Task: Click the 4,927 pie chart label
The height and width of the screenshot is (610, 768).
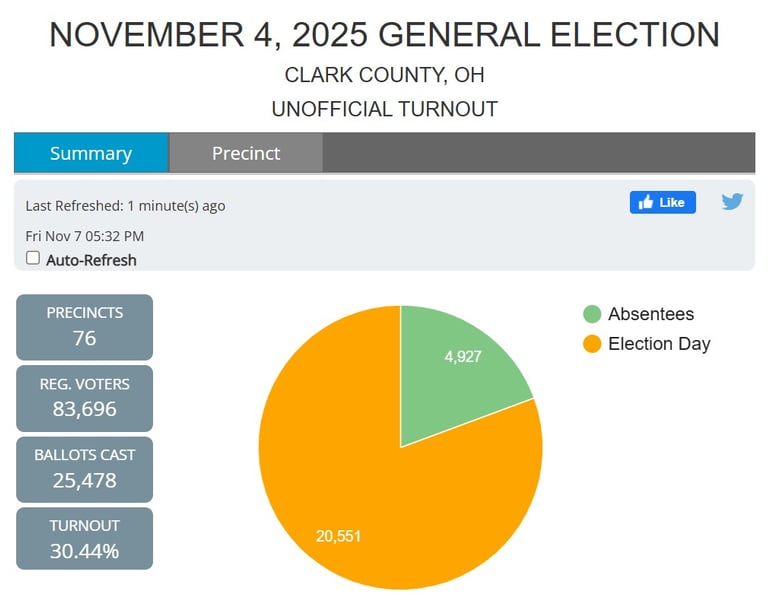Action: point(463,356)
